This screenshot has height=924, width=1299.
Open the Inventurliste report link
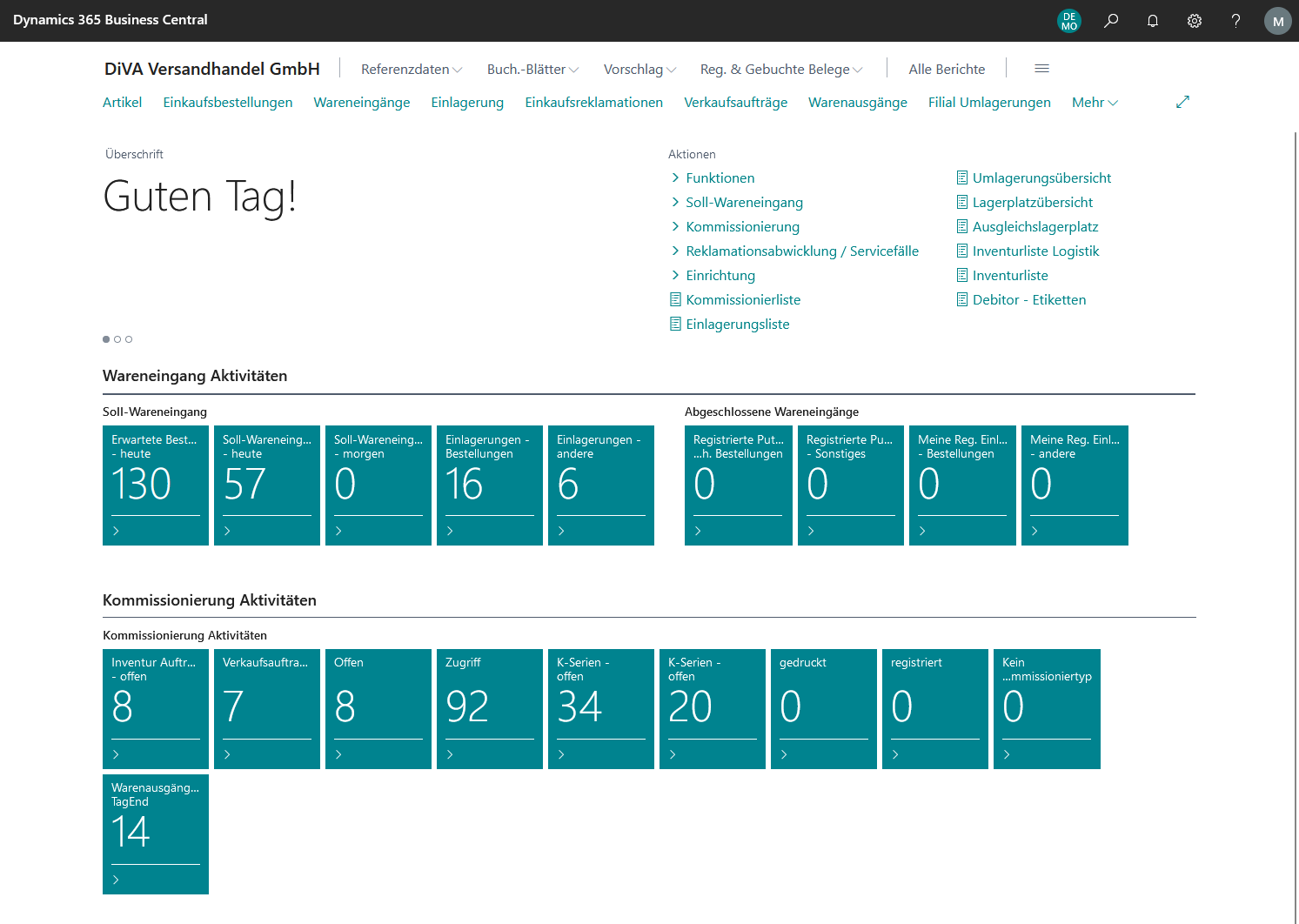point(1010,275)
